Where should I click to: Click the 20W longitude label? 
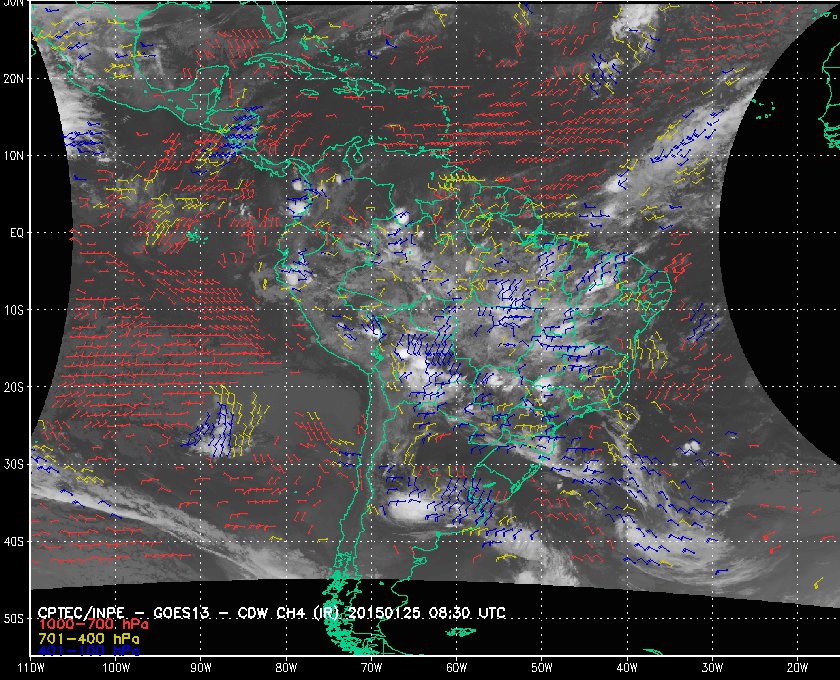tap(797, 668)
